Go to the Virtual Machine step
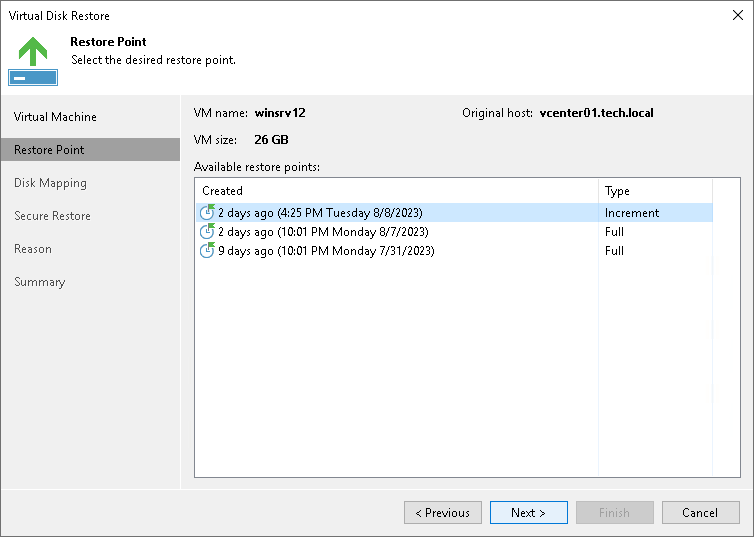754x537 pixels. point(55,117)
